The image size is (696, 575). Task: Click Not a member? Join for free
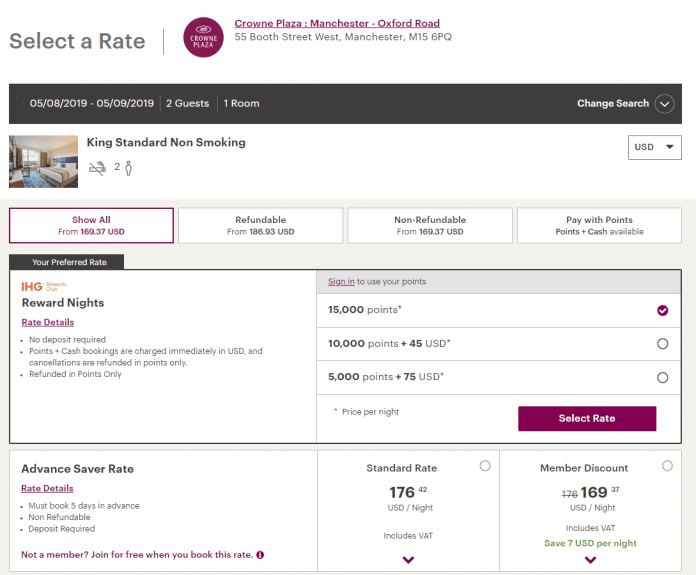pyautogui.click(x=137, y=555)
